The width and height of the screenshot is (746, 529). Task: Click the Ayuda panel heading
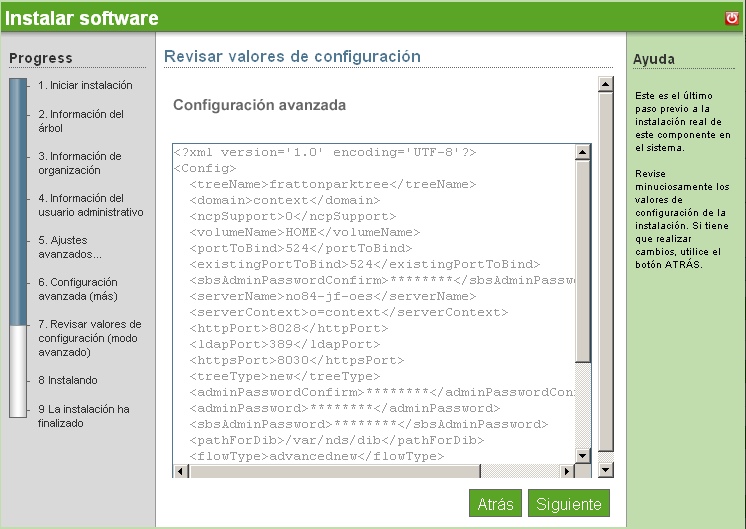click(x=654, y=59)
